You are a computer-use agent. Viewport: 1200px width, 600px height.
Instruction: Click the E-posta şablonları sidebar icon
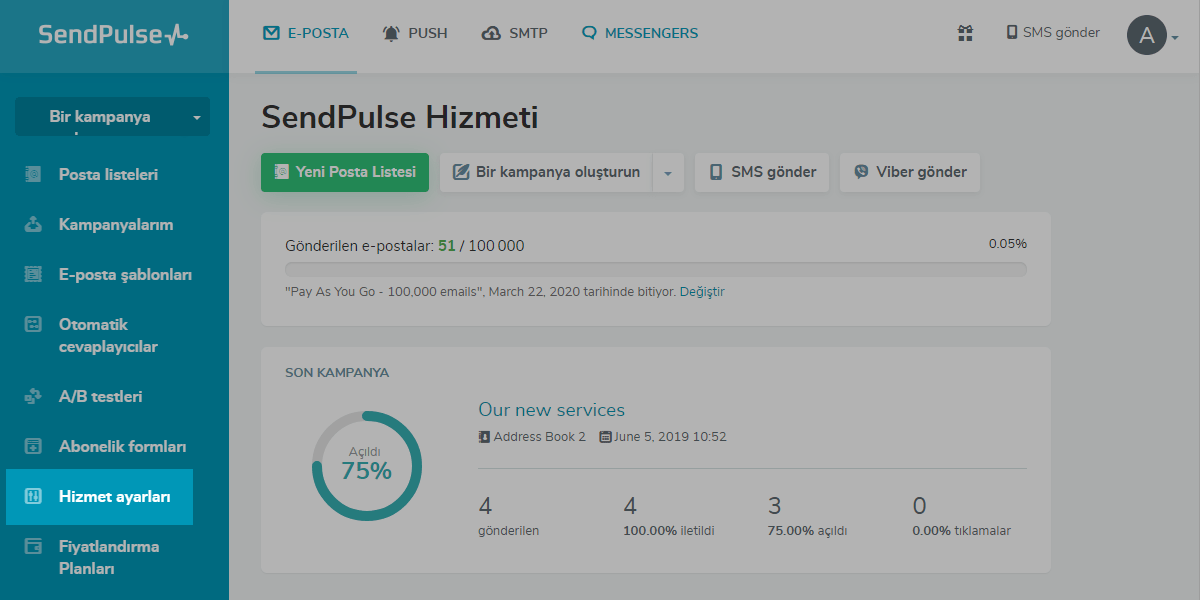click(x=33, y=274)
